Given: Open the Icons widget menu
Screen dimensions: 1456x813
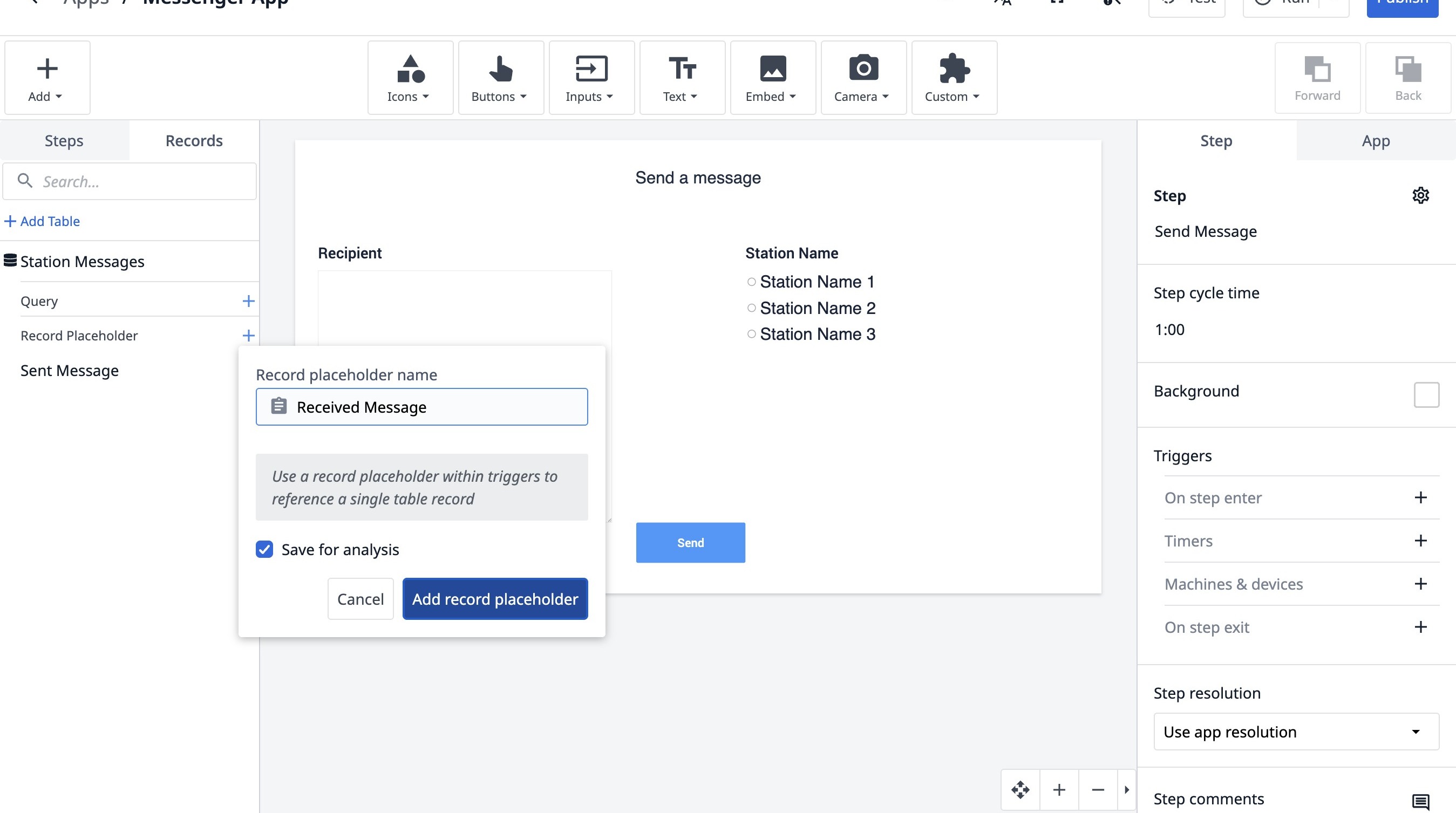Looking at the screenshot, I should 410,78.
